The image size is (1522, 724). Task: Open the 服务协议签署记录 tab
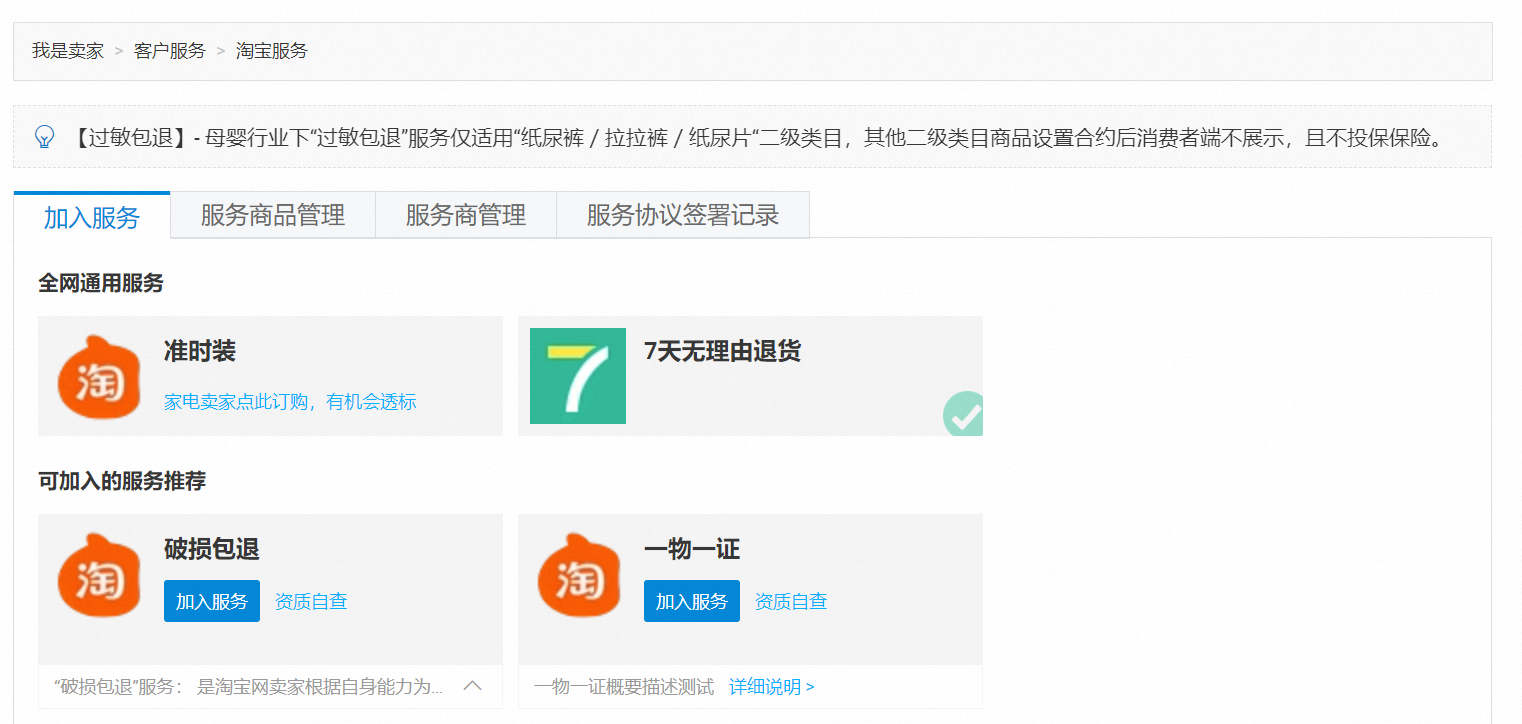coord(683,215)
